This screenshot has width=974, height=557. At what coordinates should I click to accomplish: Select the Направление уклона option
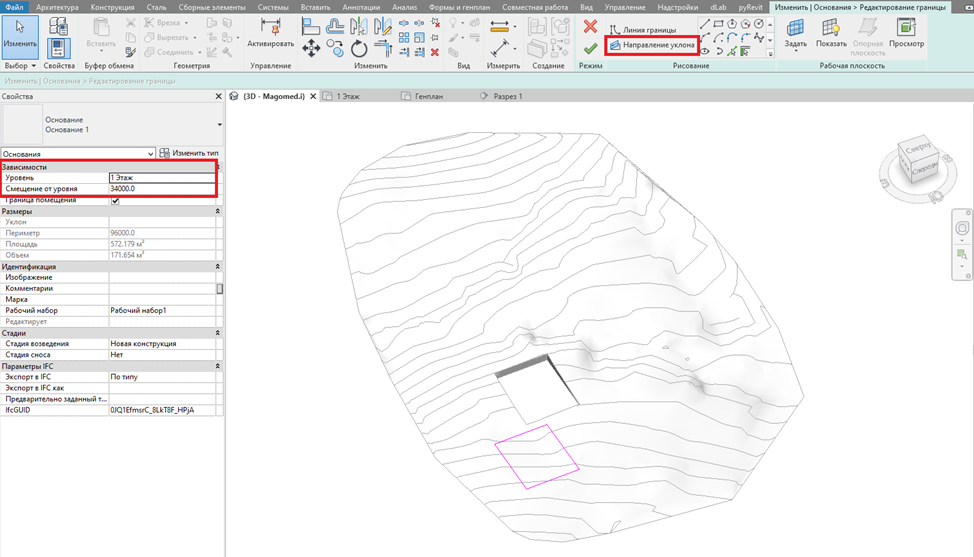pos(652,45)
